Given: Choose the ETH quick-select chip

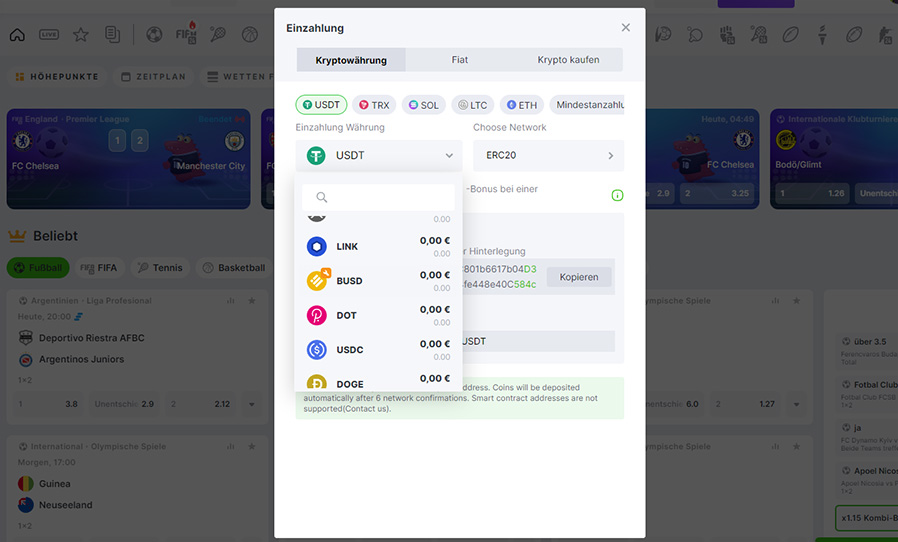Looking at the screenshot, I should [522, 105].
